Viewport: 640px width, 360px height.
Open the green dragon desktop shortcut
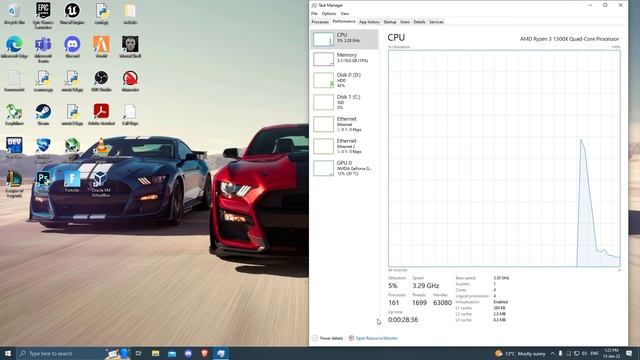(14, 115)
